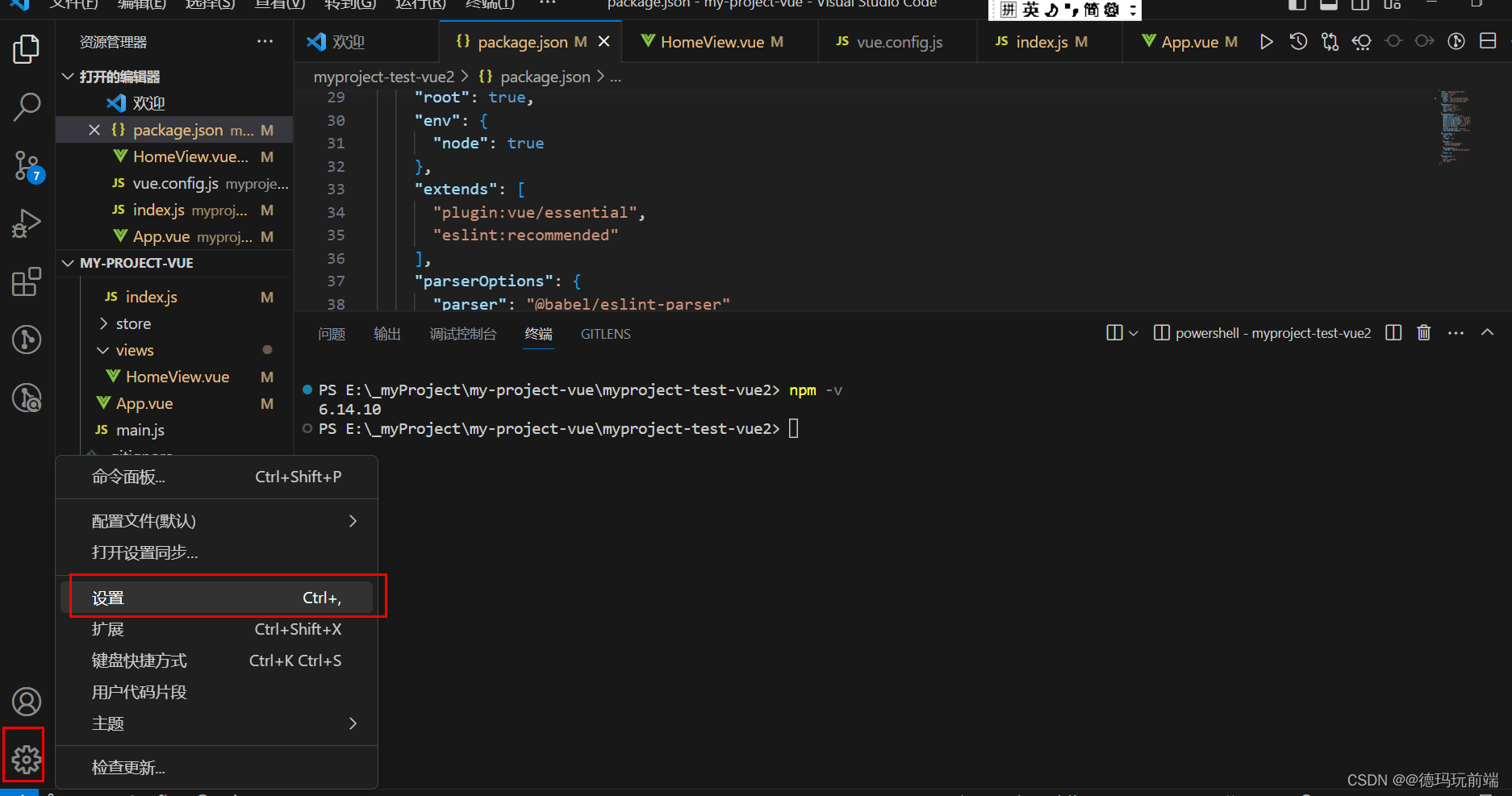Click the compare changes icon in editor toolbar

(x=1330, y=42)
